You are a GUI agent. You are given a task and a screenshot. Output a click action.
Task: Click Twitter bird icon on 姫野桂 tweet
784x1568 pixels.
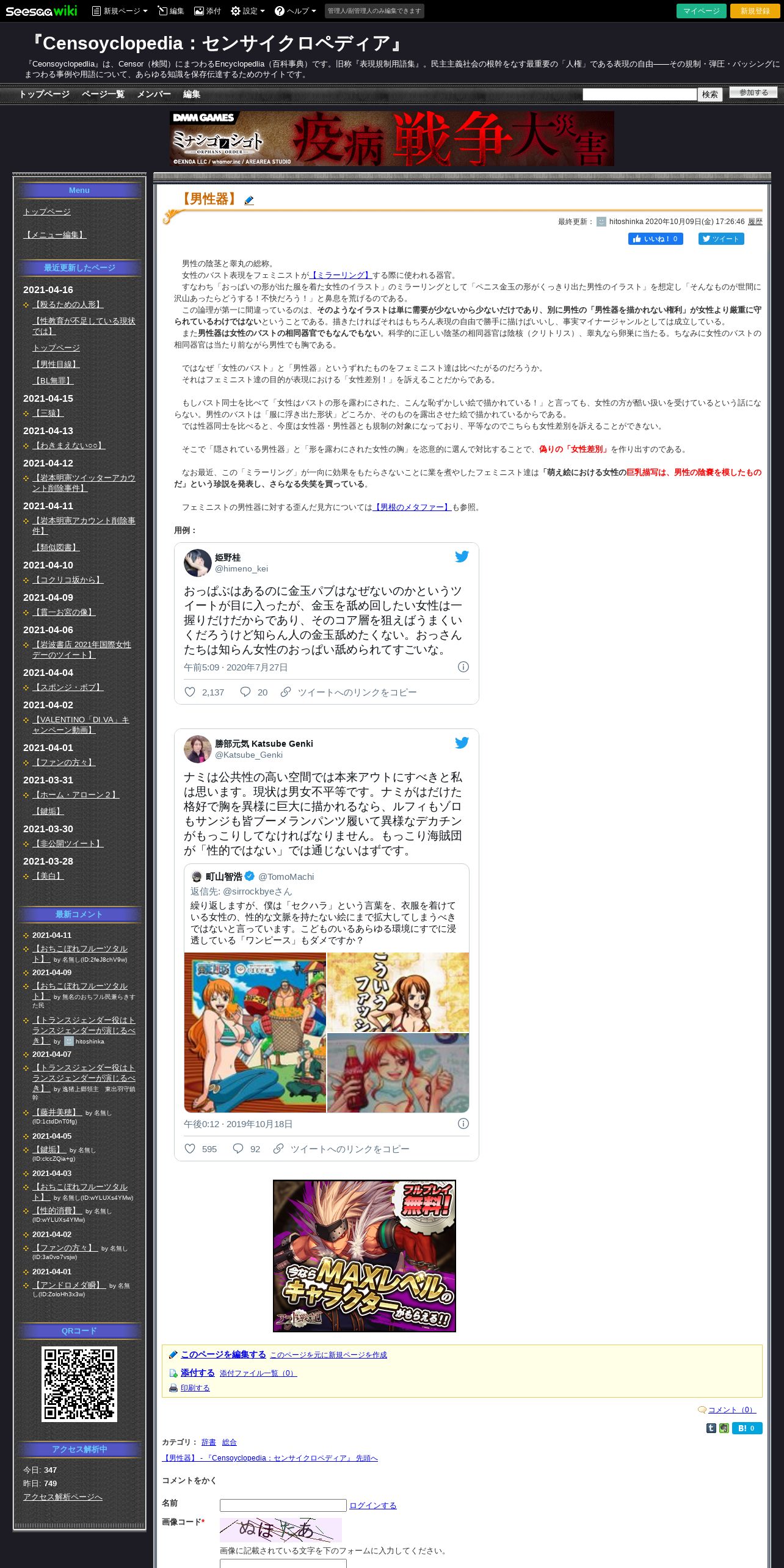(x=462, y=556)
